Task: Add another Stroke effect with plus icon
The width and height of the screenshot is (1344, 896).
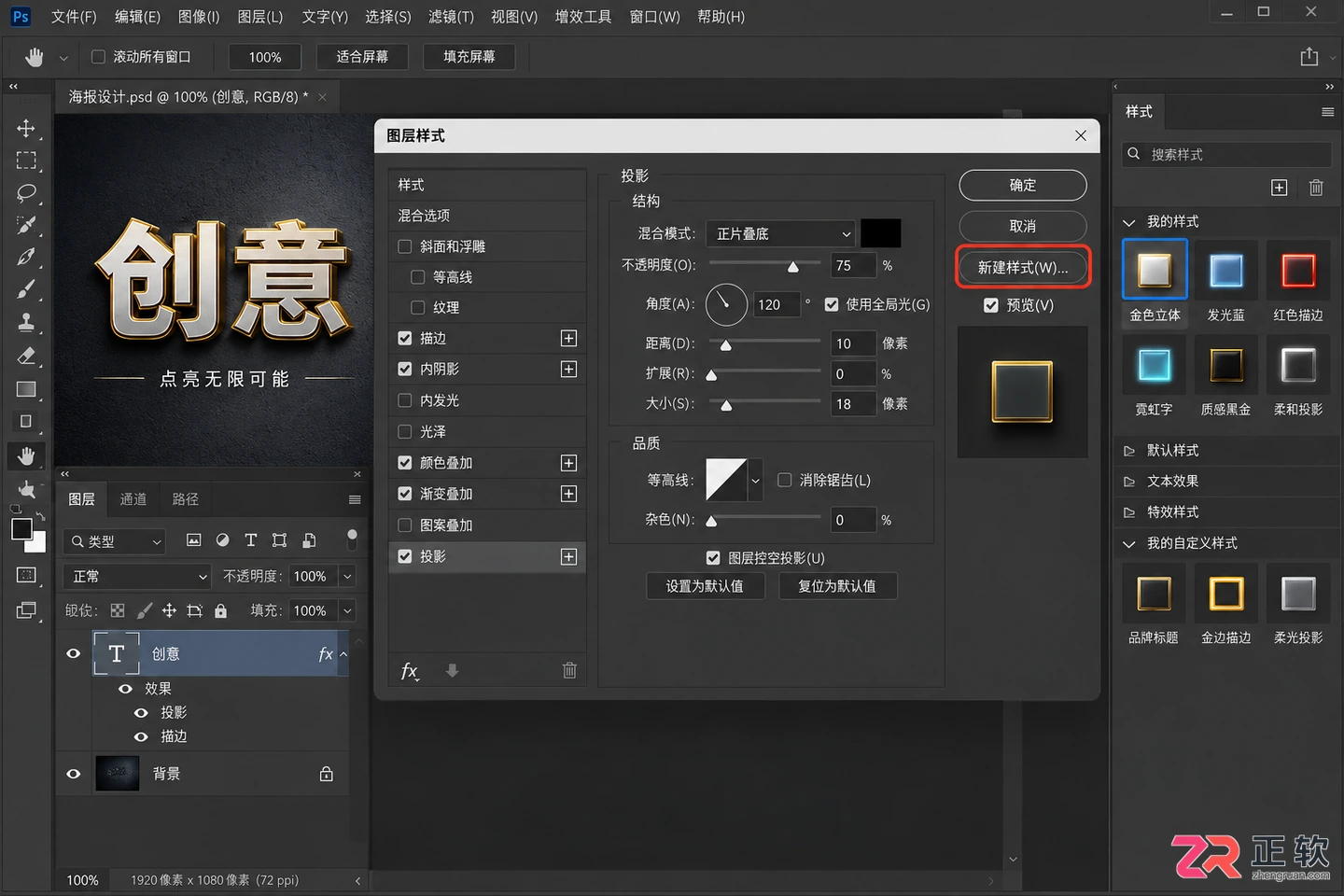Action: [x=568, y=338]
